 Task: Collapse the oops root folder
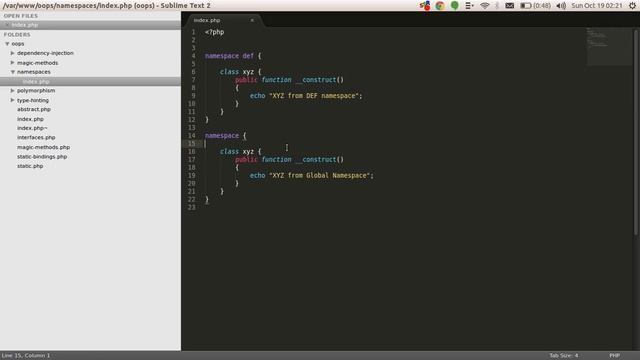[x=7, y=44]
